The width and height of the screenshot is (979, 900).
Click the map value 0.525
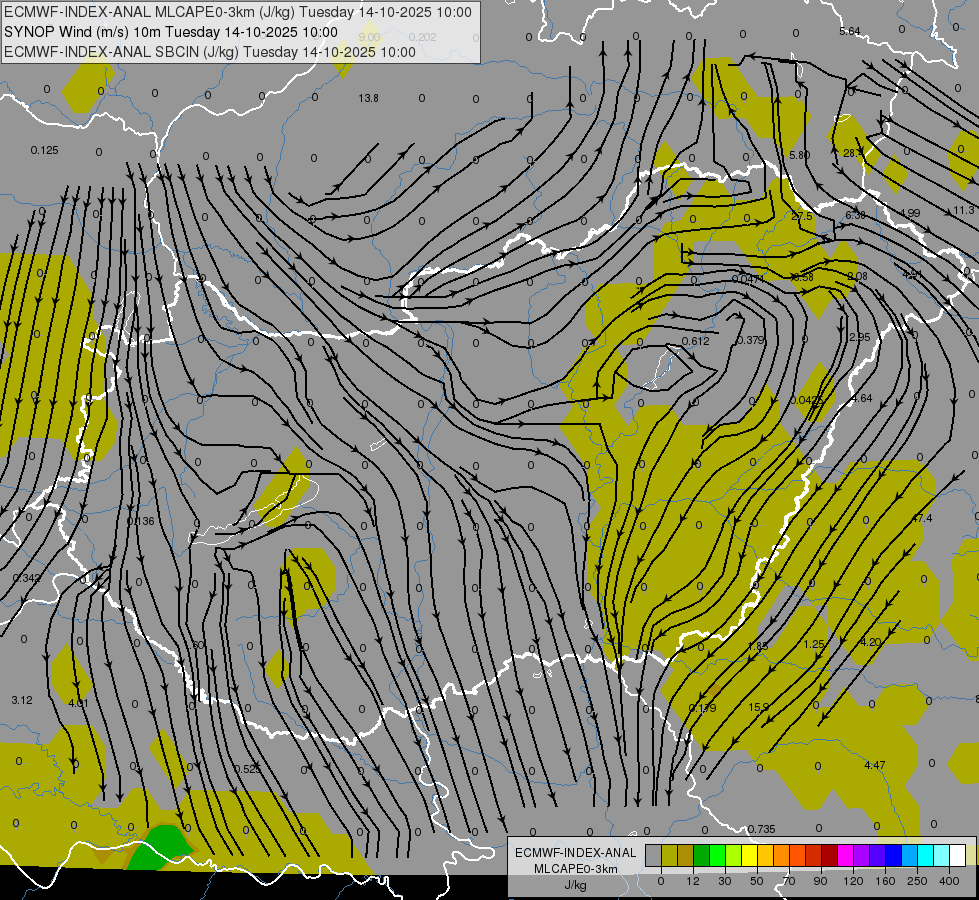point(247,769)
